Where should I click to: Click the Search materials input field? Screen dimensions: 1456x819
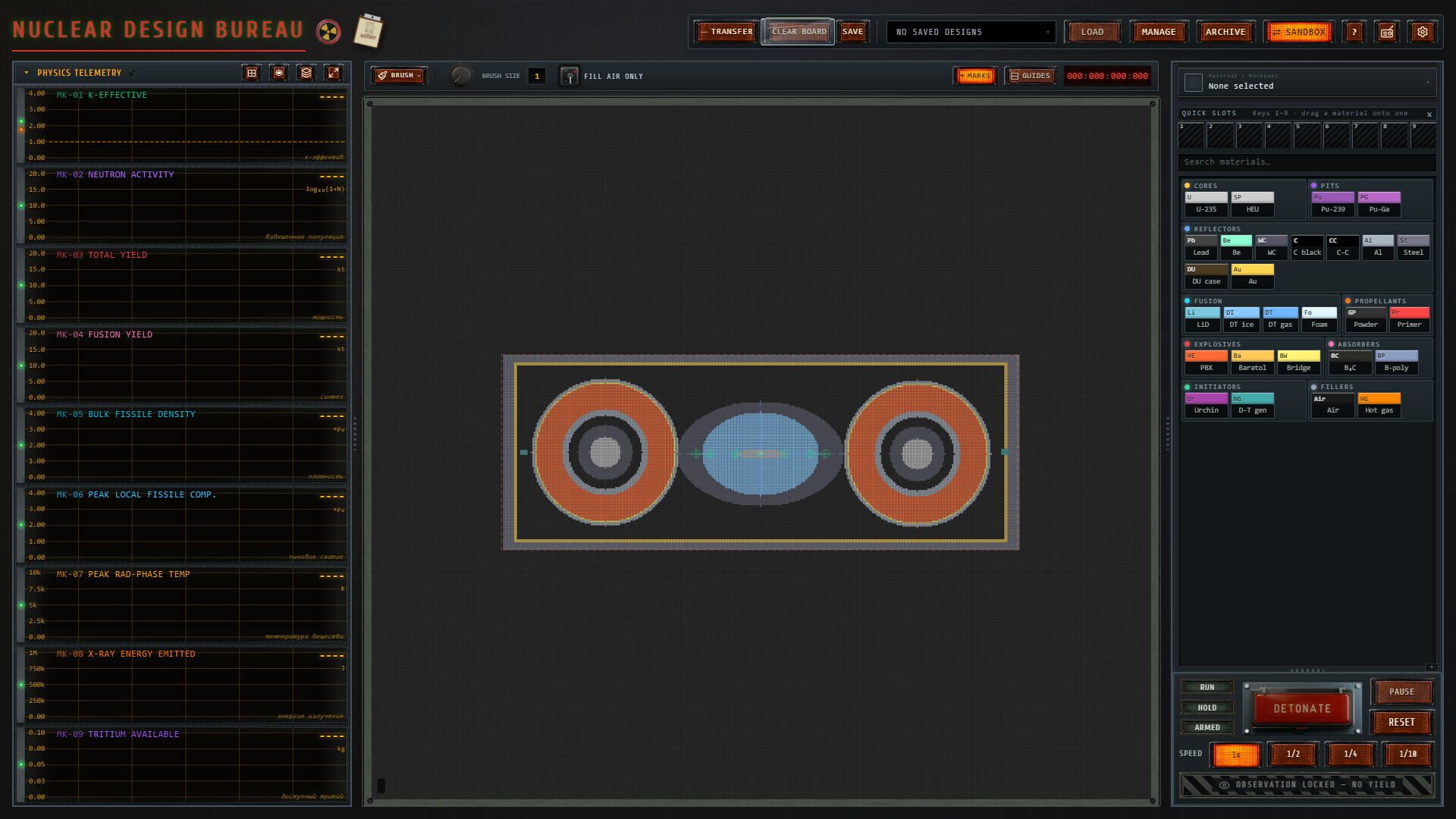pyautogui.click(x=1307, y=162)
